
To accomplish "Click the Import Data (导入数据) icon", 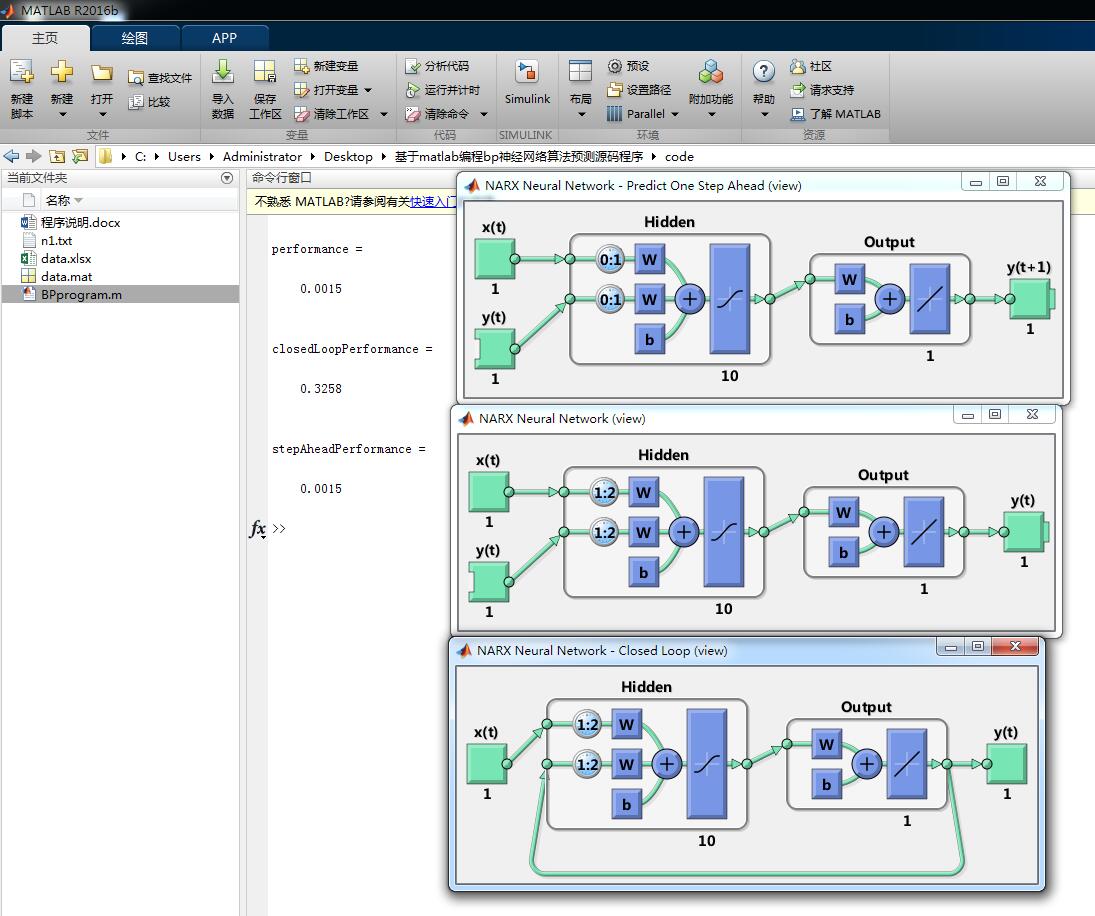I will click(223, 72).
